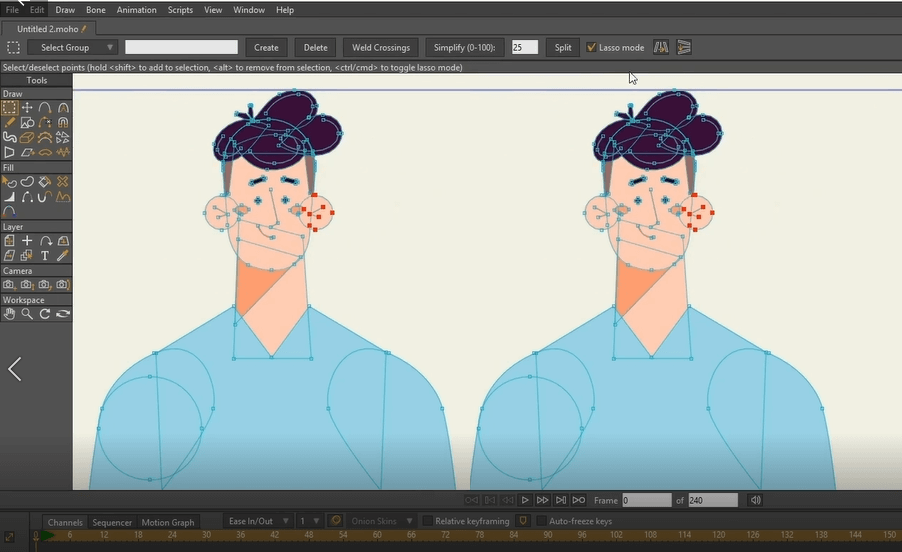Click the Simplify value input field

pos(525,47)
